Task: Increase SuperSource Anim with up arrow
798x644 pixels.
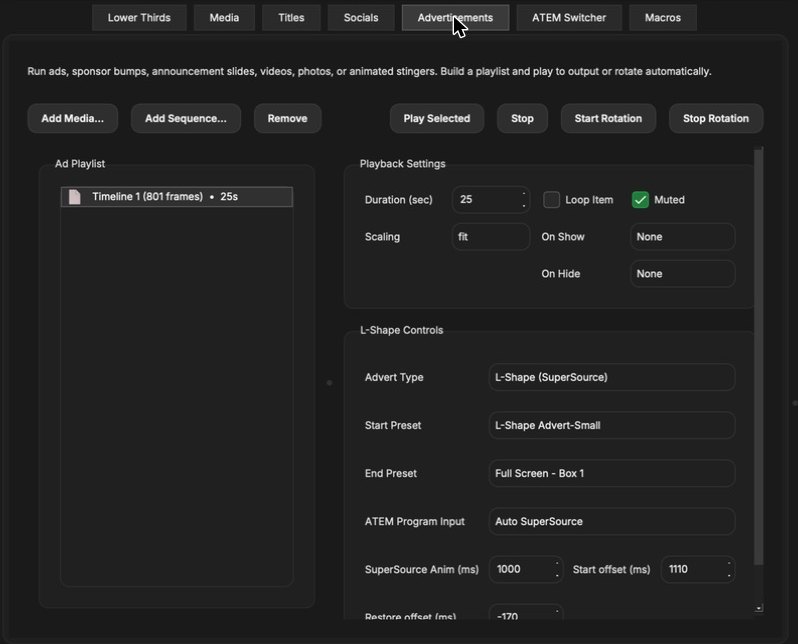Action: pos(557,564)
